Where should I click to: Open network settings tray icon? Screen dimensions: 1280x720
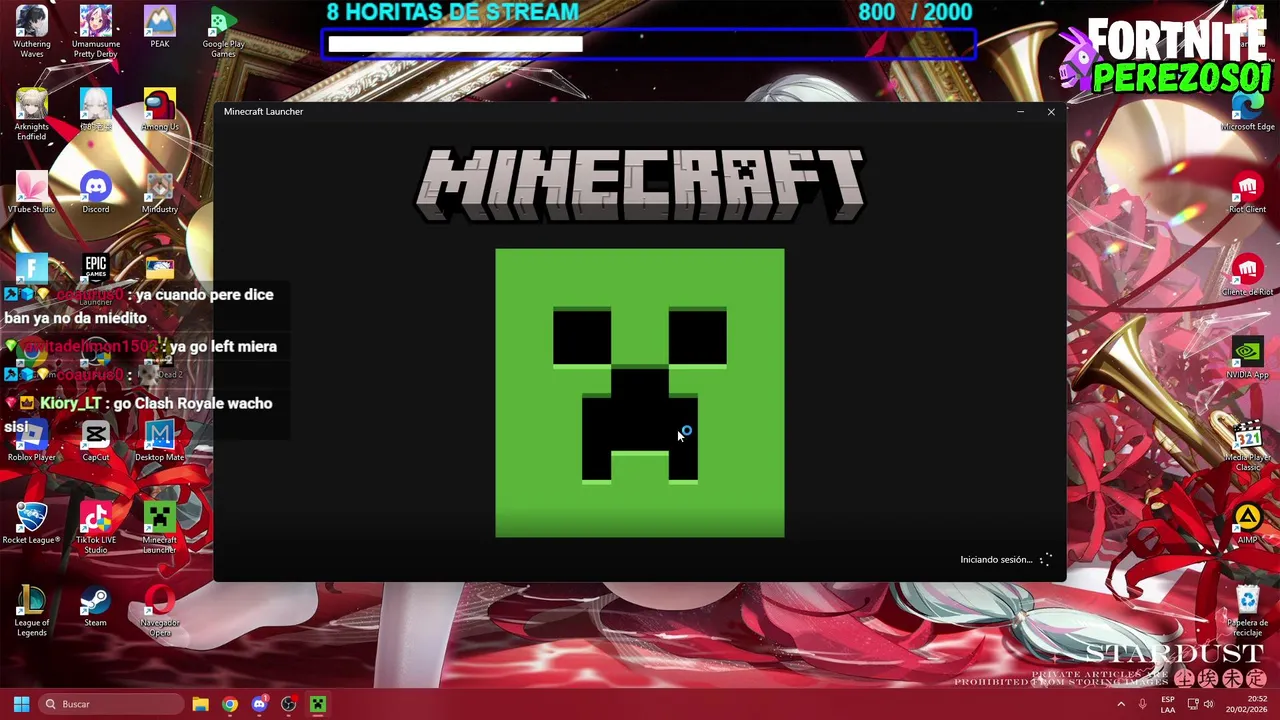point(1192,704)
